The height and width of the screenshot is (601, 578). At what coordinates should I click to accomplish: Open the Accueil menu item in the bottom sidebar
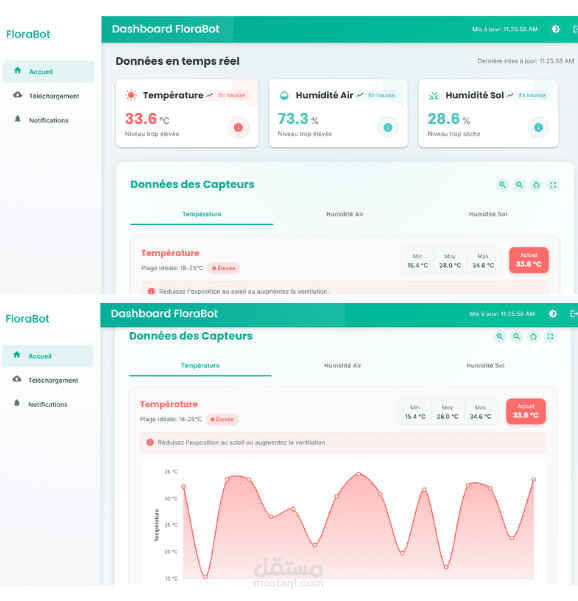coord(48,356)
